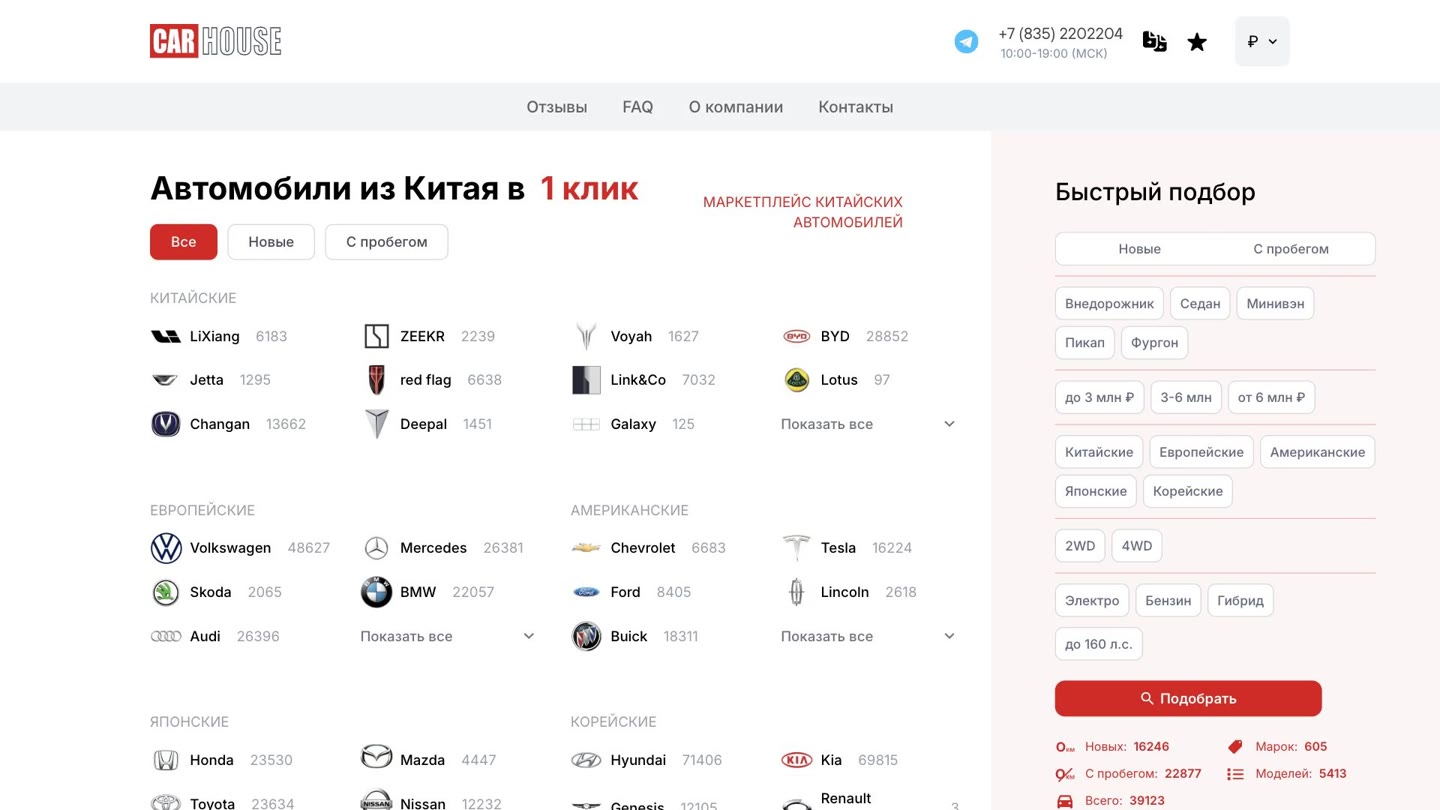Toggle the 4WD drivetrain filter
The height and width of the screenshot is (810, 1440).
click(x=1137, y=546)
